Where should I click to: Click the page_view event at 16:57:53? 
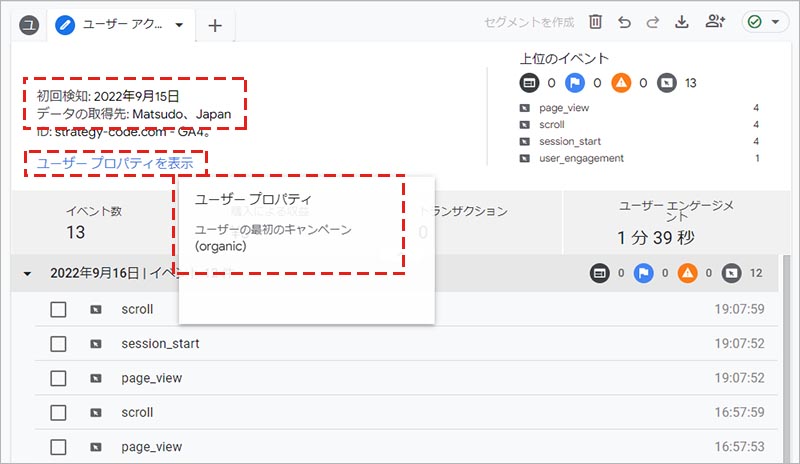tap(151, 446)
